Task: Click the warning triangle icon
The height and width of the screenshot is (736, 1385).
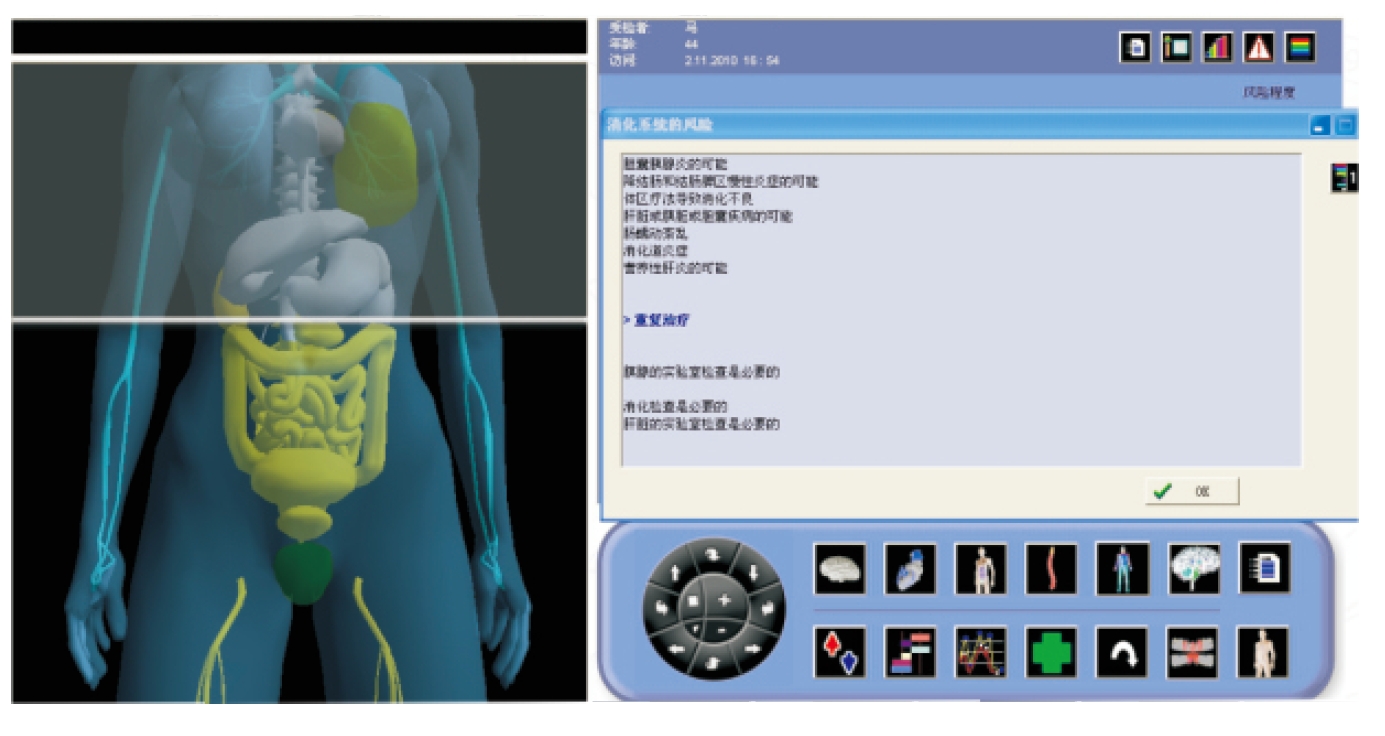Action: click(x=1258, y=48)
